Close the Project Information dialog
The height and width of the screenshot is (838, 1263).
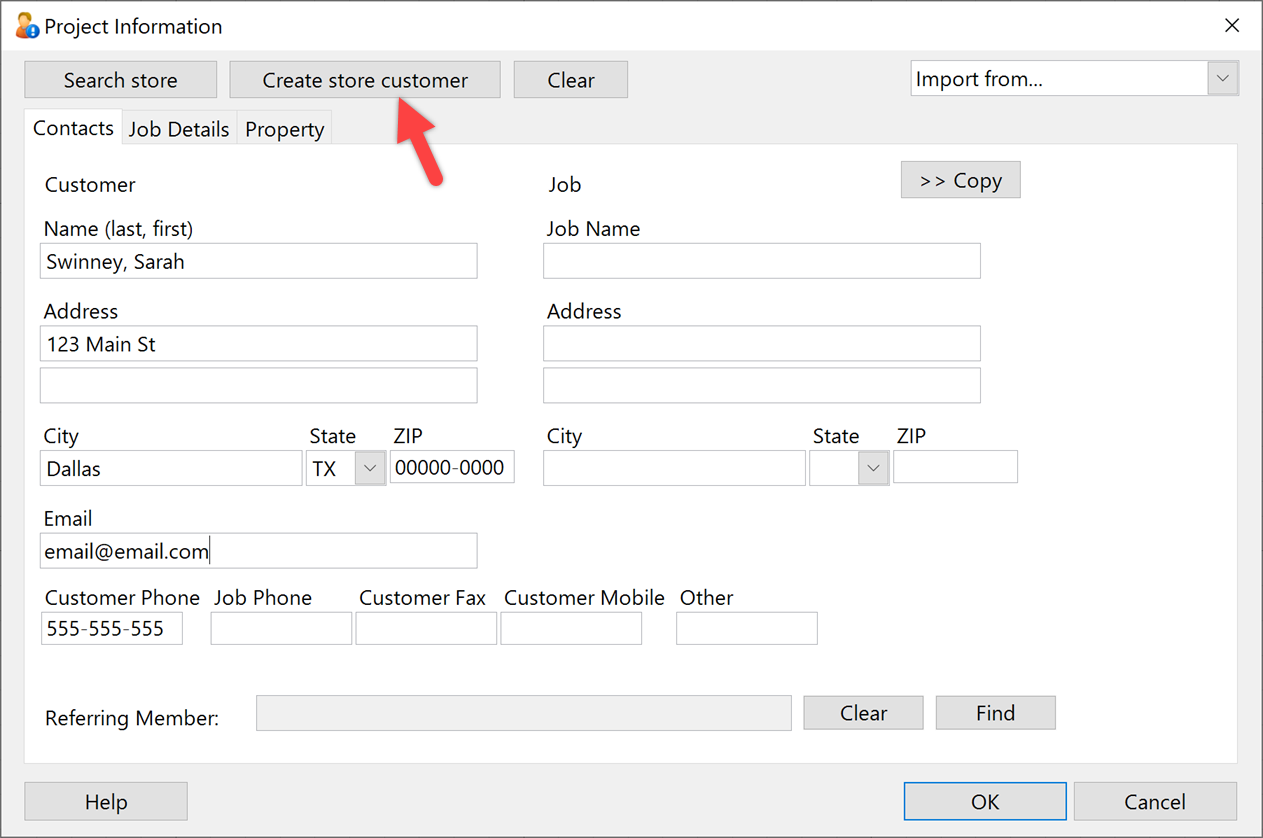tap(1232, 26)
